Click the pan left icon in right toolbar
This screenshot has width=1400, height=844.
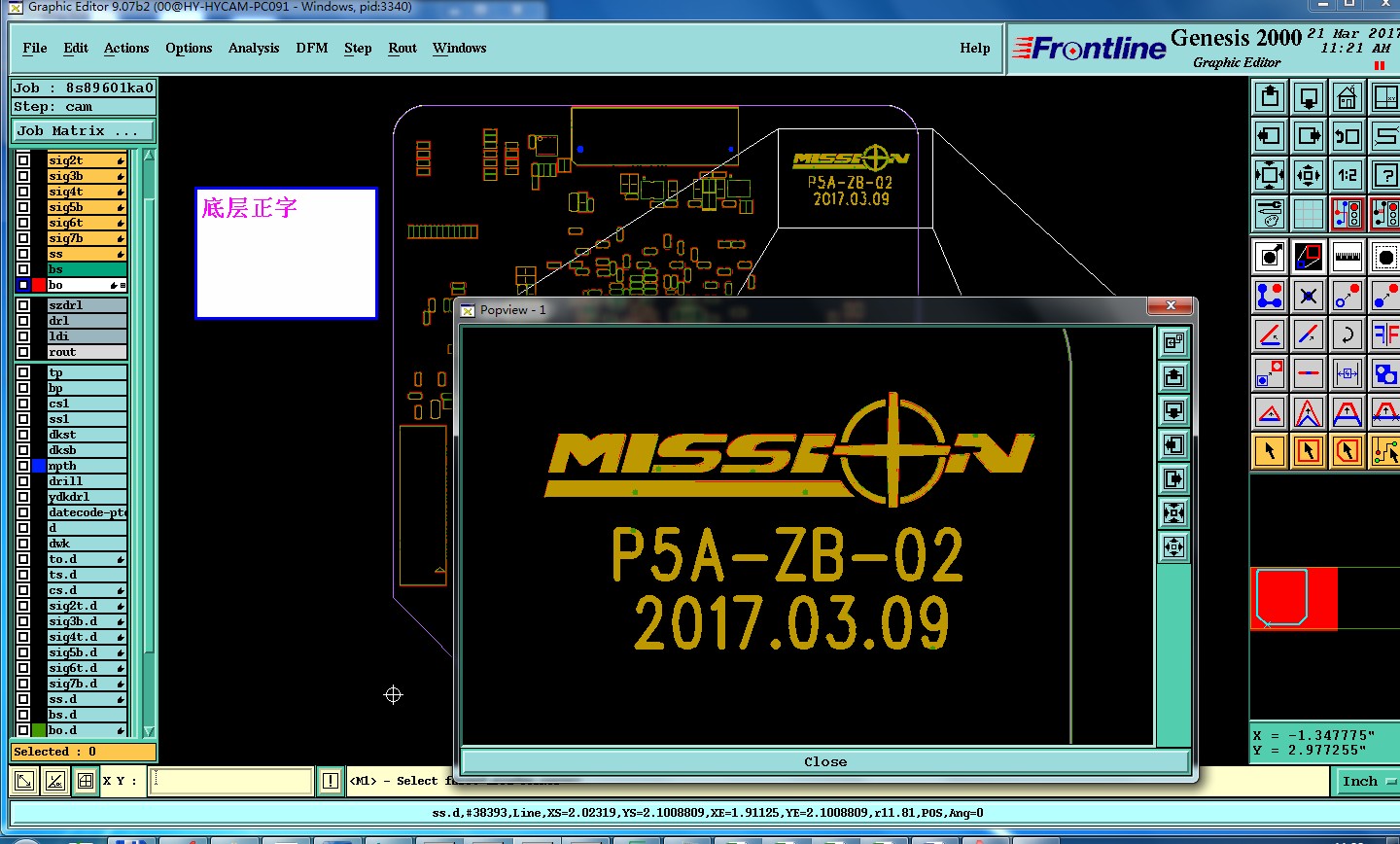[x=1270, y=136]
